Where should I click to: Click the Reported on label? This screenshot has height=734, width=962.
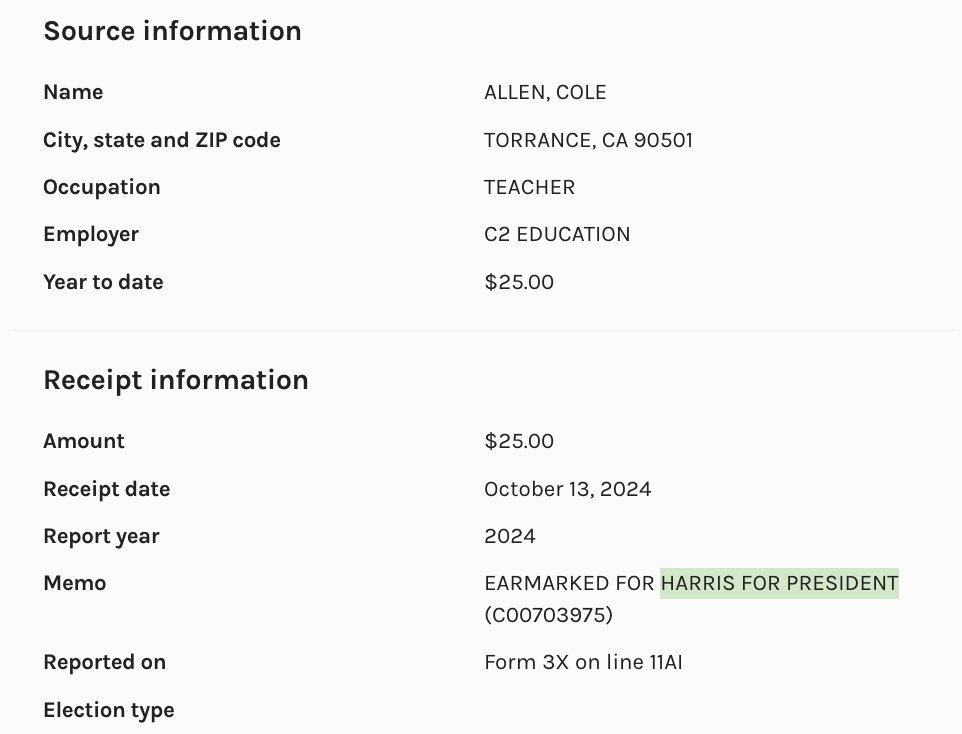[104, 662]
